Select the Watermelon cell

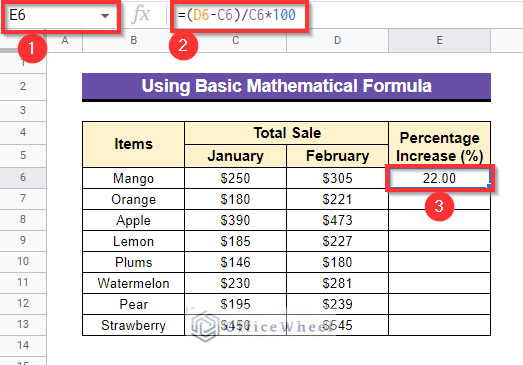133,283
